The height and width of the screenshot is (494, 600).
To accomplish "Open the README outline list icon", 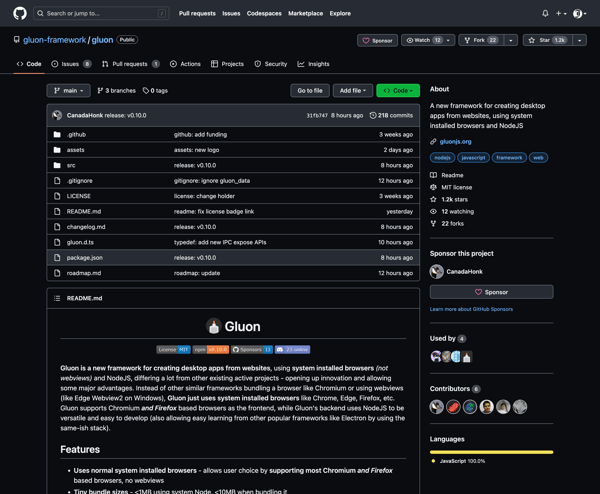I will coord(57,298).
